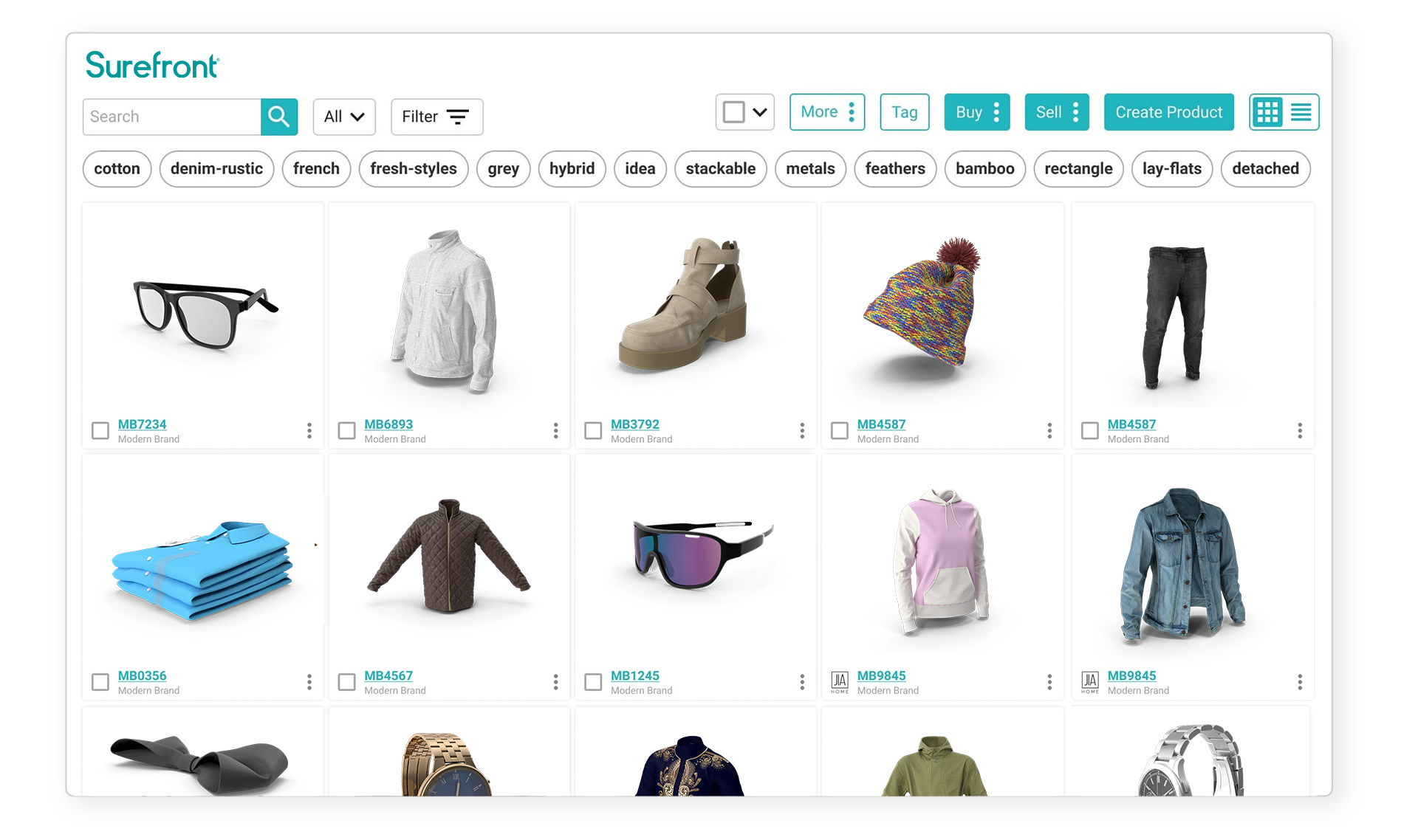The width and height of the screenshot is (1418, 840).
Task: Click the denim-rustic filter tag
Action: (216, 168)
